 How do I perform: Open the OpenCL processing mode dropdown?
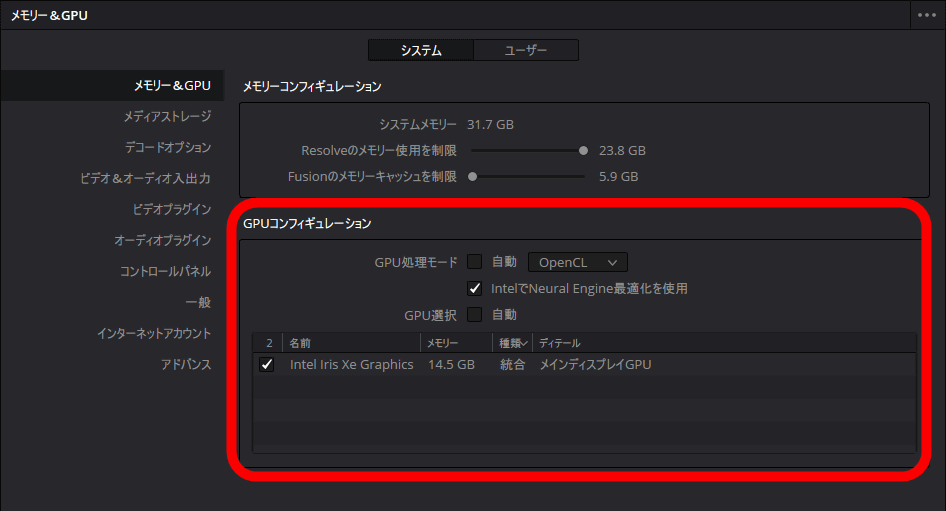577,262
